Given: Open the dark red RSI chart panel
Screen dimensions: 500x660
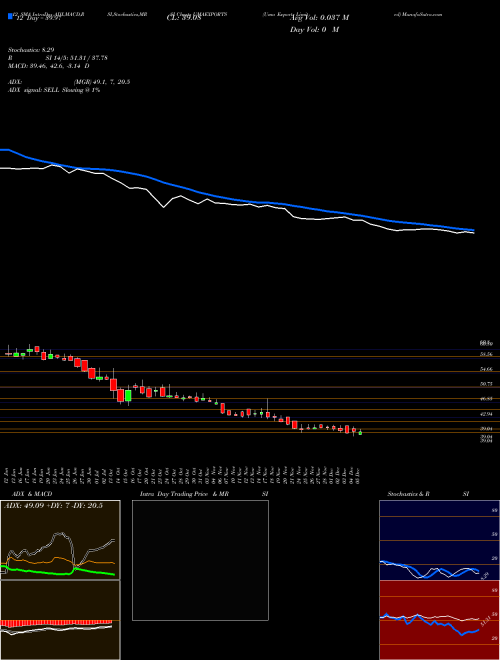Looking at the screenshot, I should [x=439, y=620].
